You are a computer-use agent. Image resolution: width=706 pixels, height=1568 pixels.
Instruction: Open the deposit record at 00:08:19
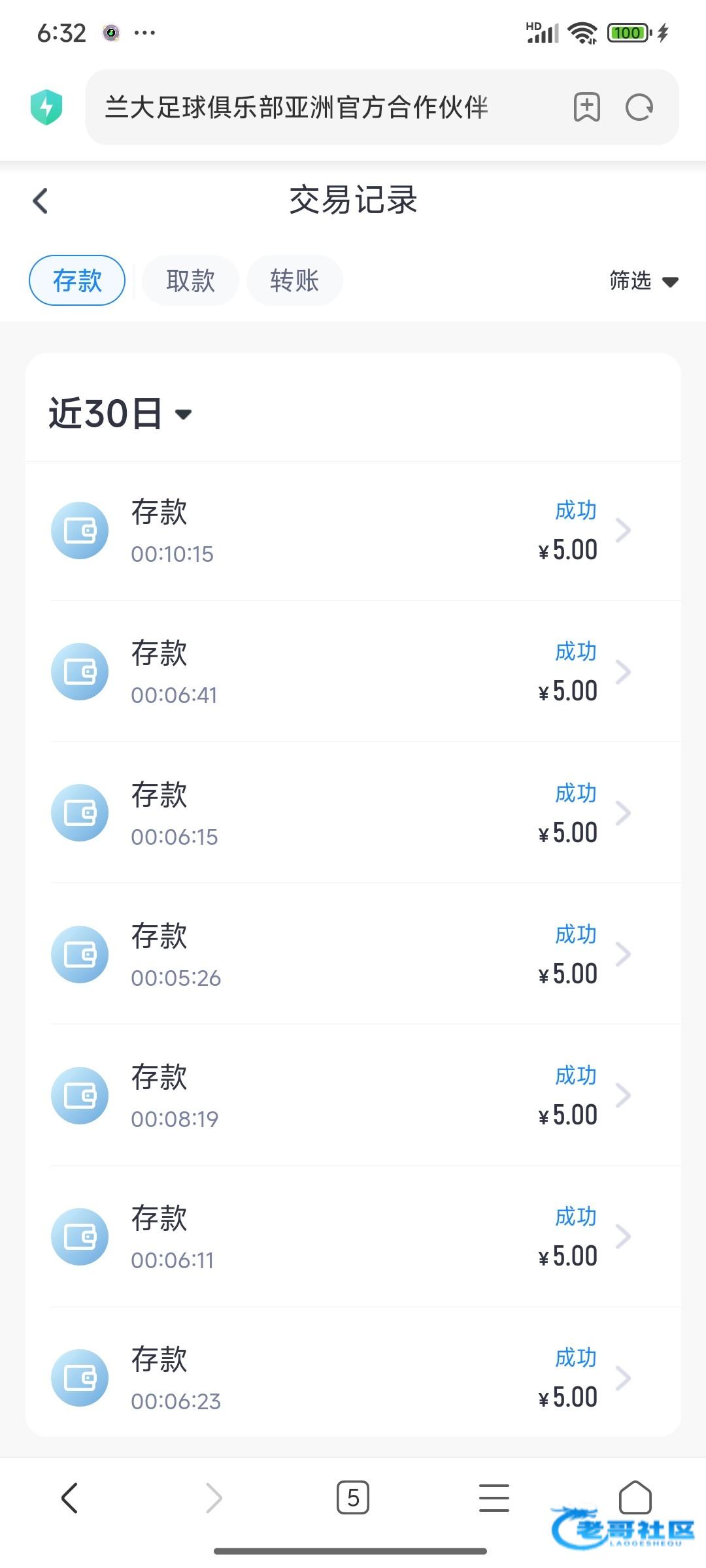click(353, 1096)
